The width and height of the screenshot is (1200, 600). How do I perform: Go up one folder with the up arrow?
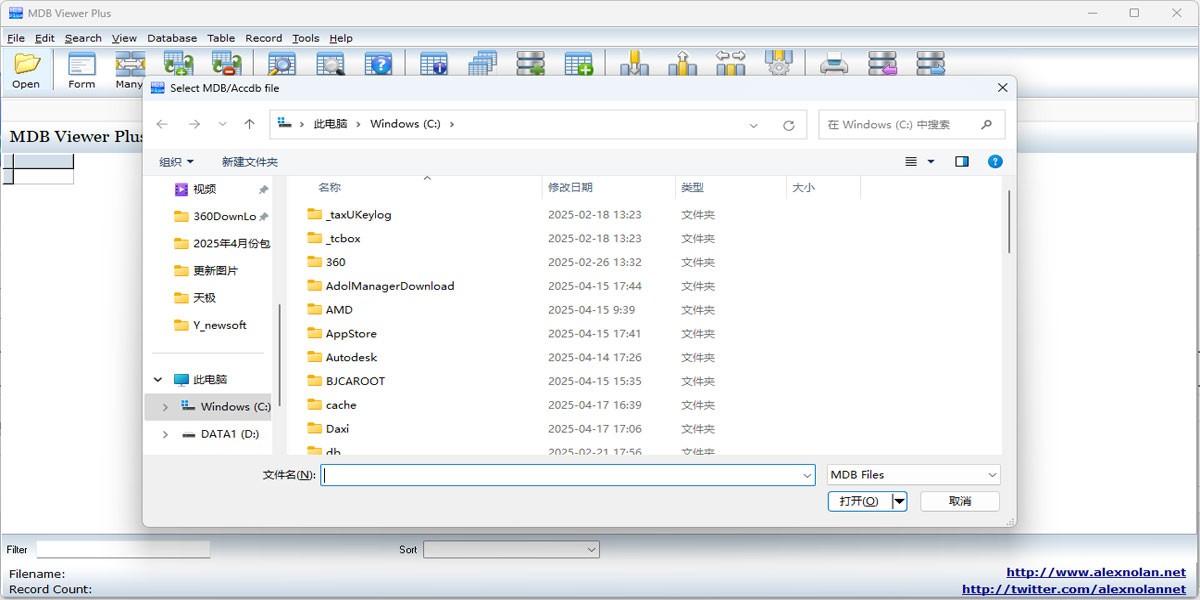[x=249, y=125]
